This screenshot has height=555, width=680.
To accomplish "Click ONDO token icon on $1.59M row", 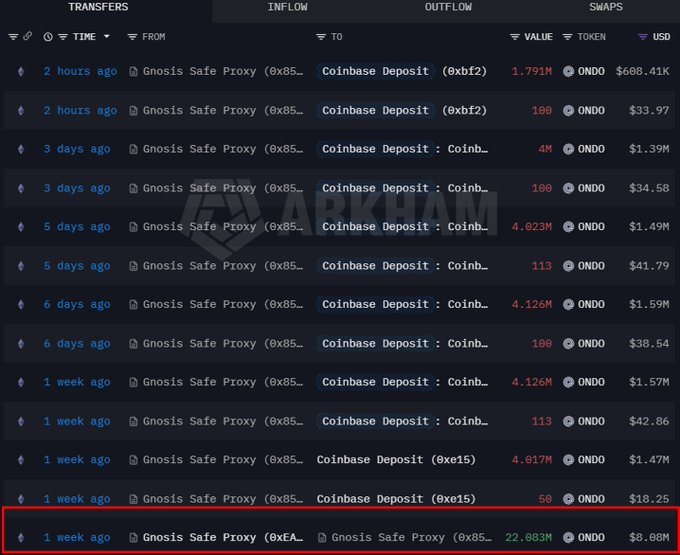I will (569, 304).
